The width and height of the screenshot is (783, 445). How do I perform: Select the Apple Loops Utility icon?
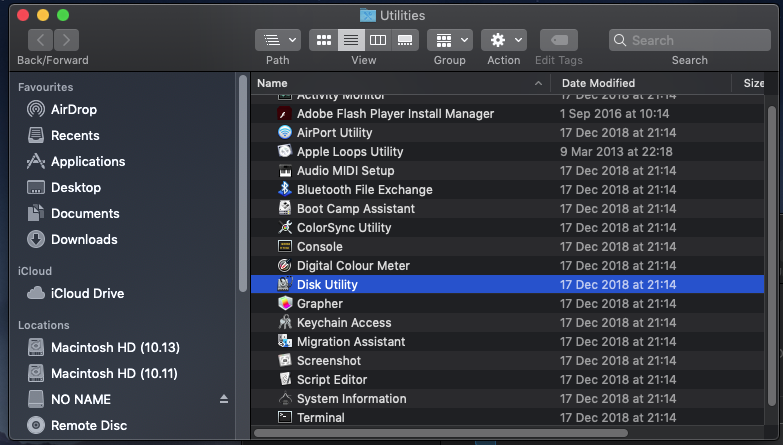pos(285,152)
